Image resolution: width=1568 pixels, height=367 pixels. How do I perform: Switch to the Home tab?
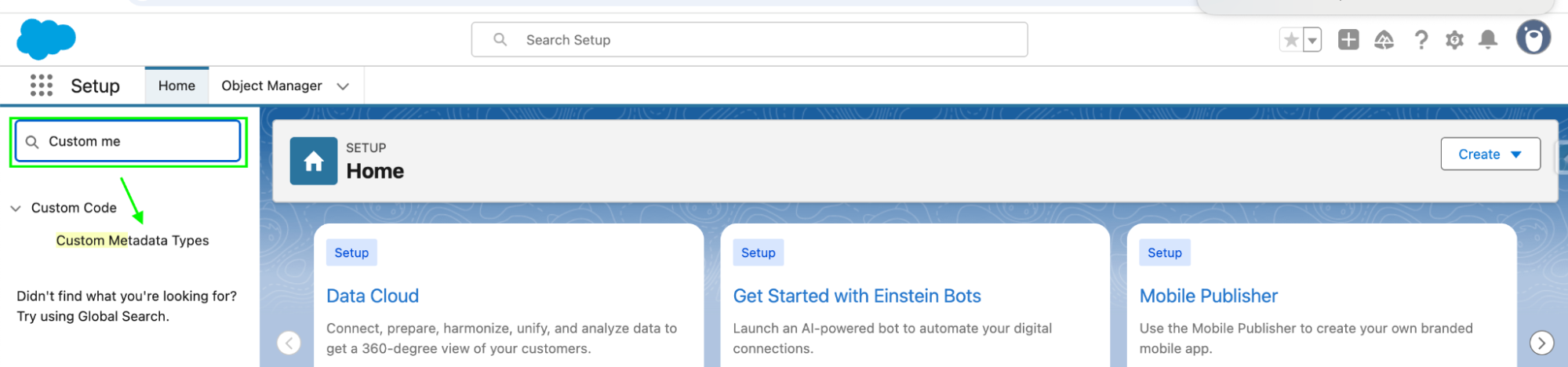tap(176, 85)
